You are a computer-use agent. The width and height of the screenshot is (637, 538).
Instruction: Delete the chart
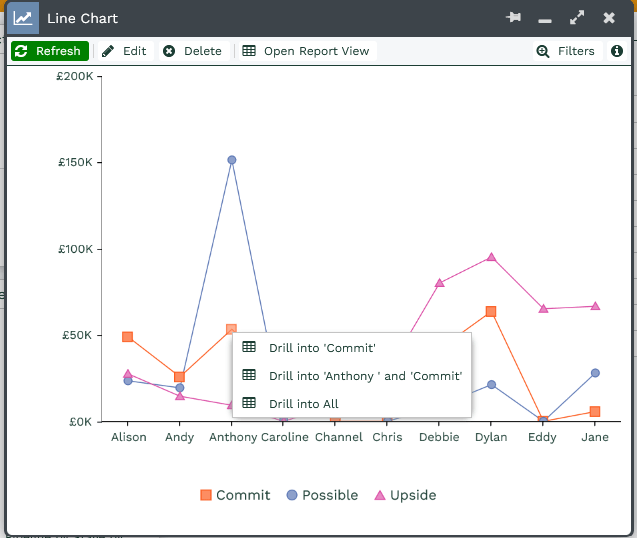click(193, 51)
